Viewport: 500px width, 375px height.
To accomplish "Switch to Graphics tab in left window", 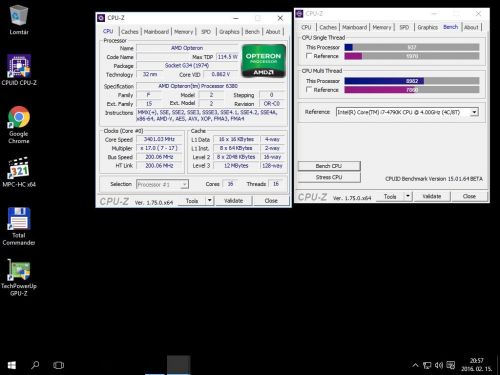I will tap(229, 32).
